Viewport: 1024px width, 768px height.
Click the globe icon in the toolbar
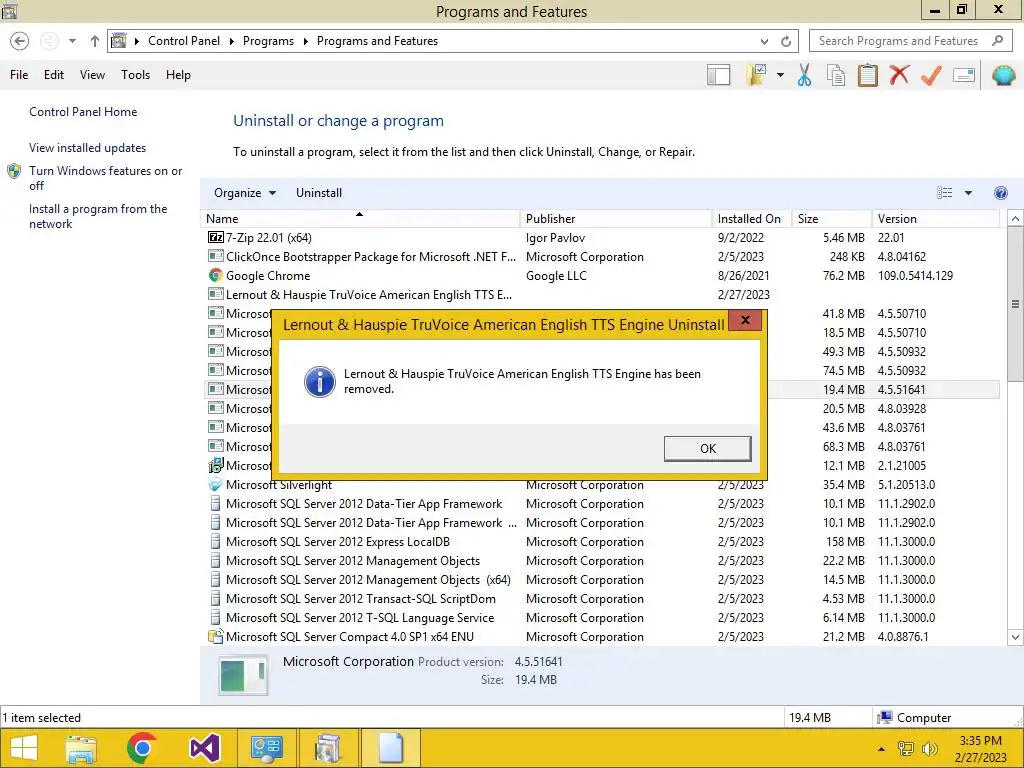(x=1004, y=75)
